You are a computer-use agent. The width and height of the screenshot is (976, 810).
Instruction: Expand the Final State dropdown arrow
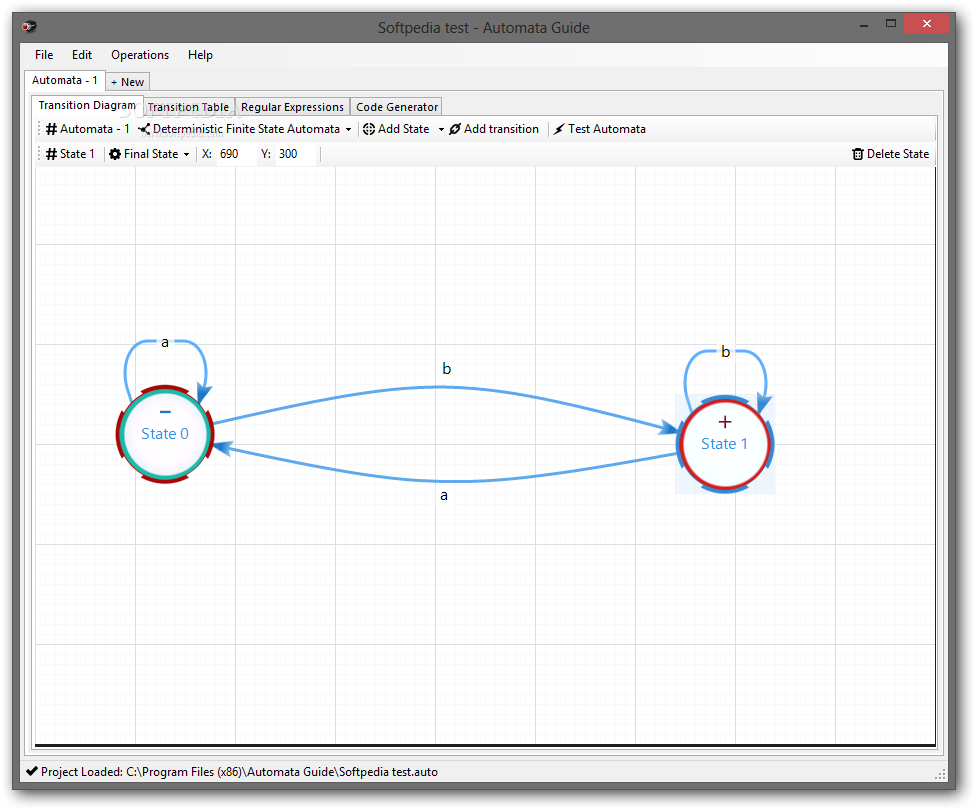(x=186, y=154)
